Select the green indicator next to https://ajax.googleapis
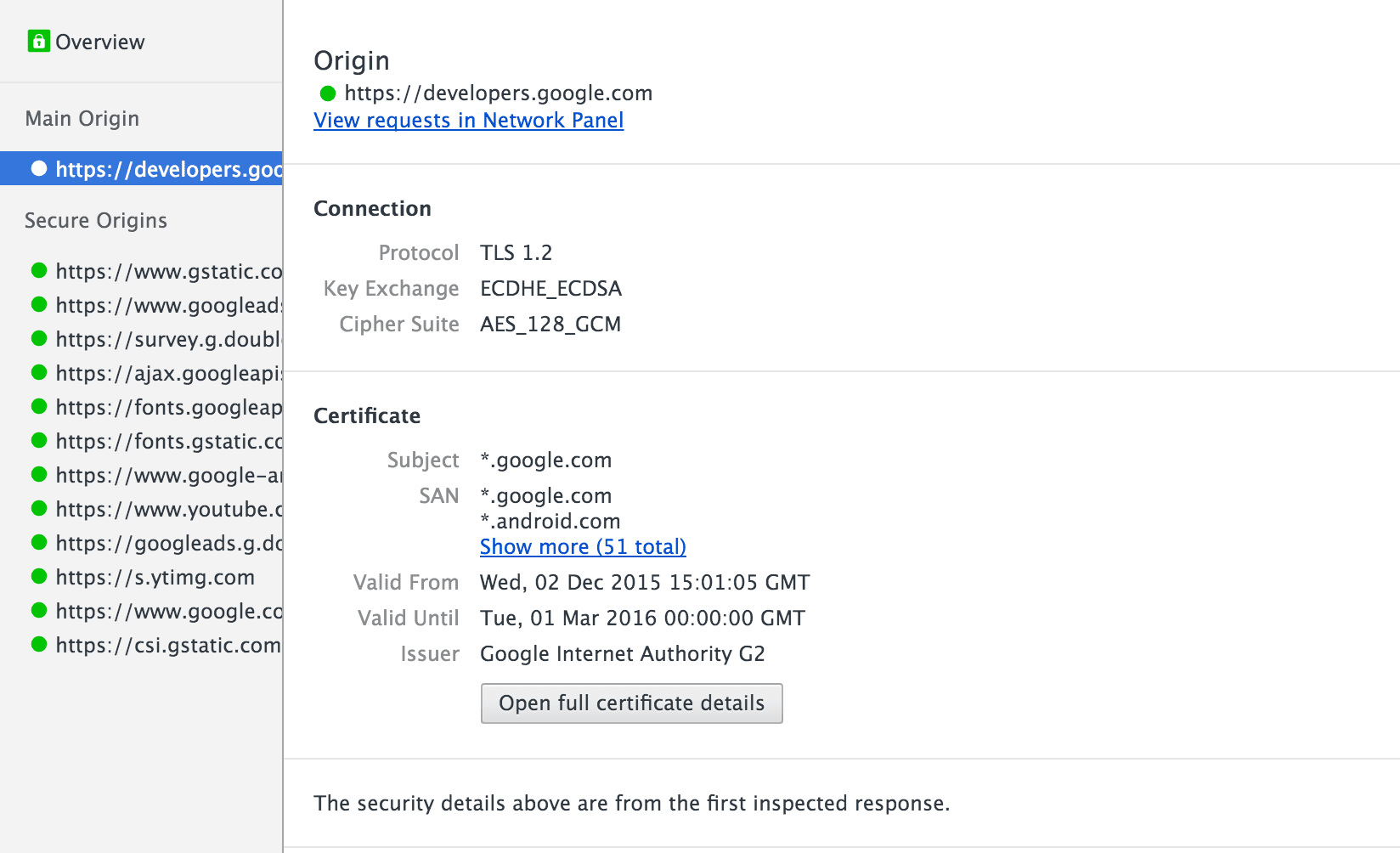 coord(39,373)
